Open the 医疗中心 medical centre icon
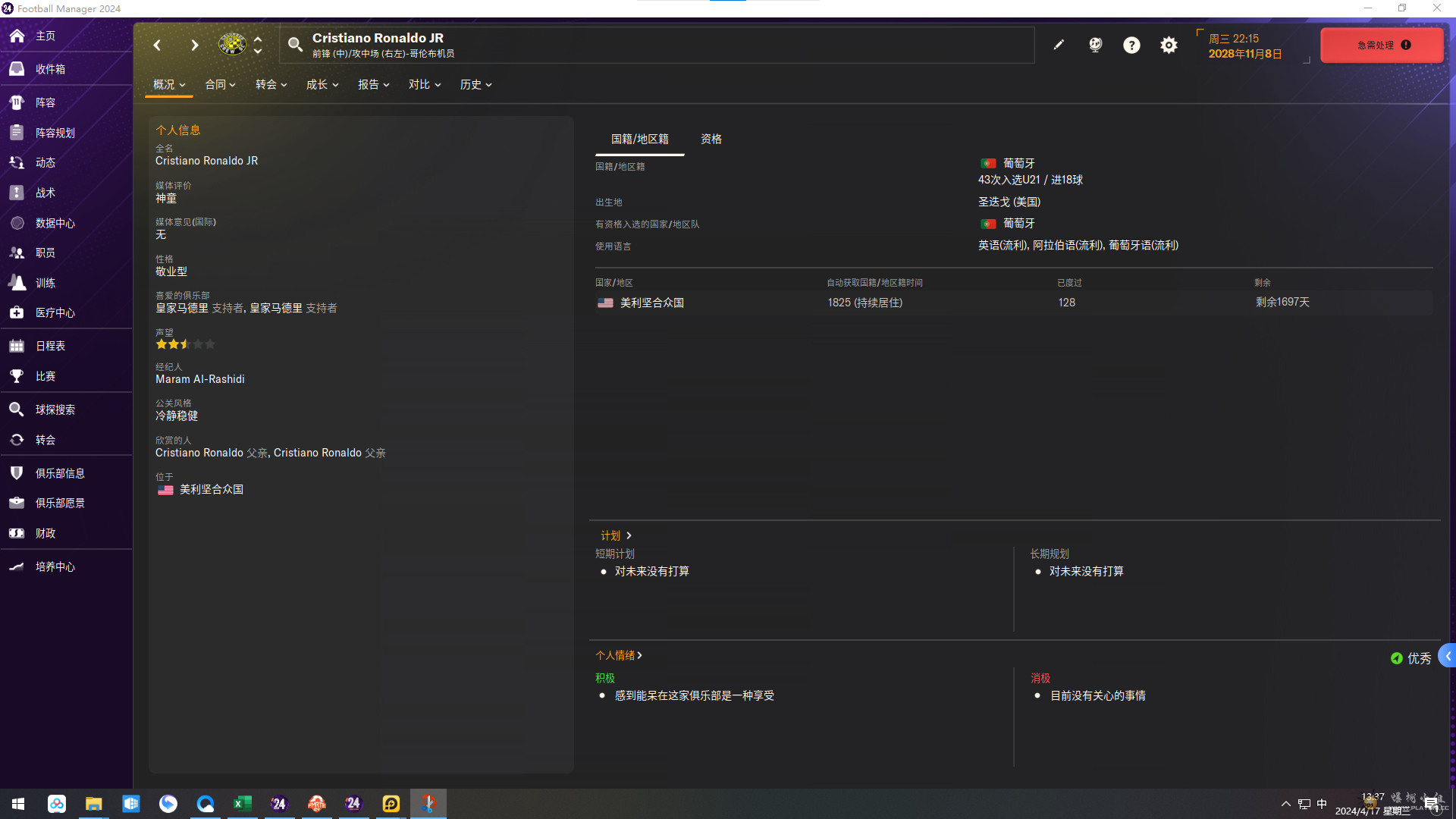Image resolution: width=1456 pixels, height=819 pixels. pos(17,312)
